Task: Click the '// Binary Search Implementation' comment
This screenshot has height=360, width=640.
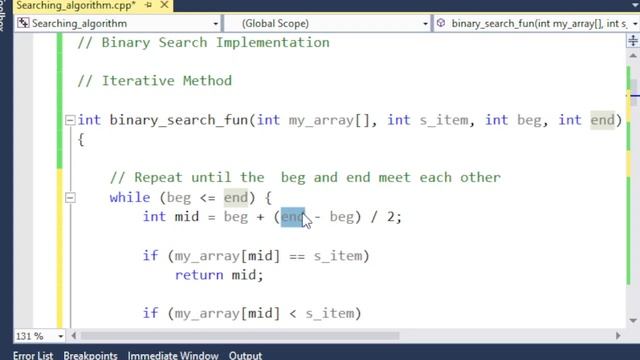Action: coord(203,42)
